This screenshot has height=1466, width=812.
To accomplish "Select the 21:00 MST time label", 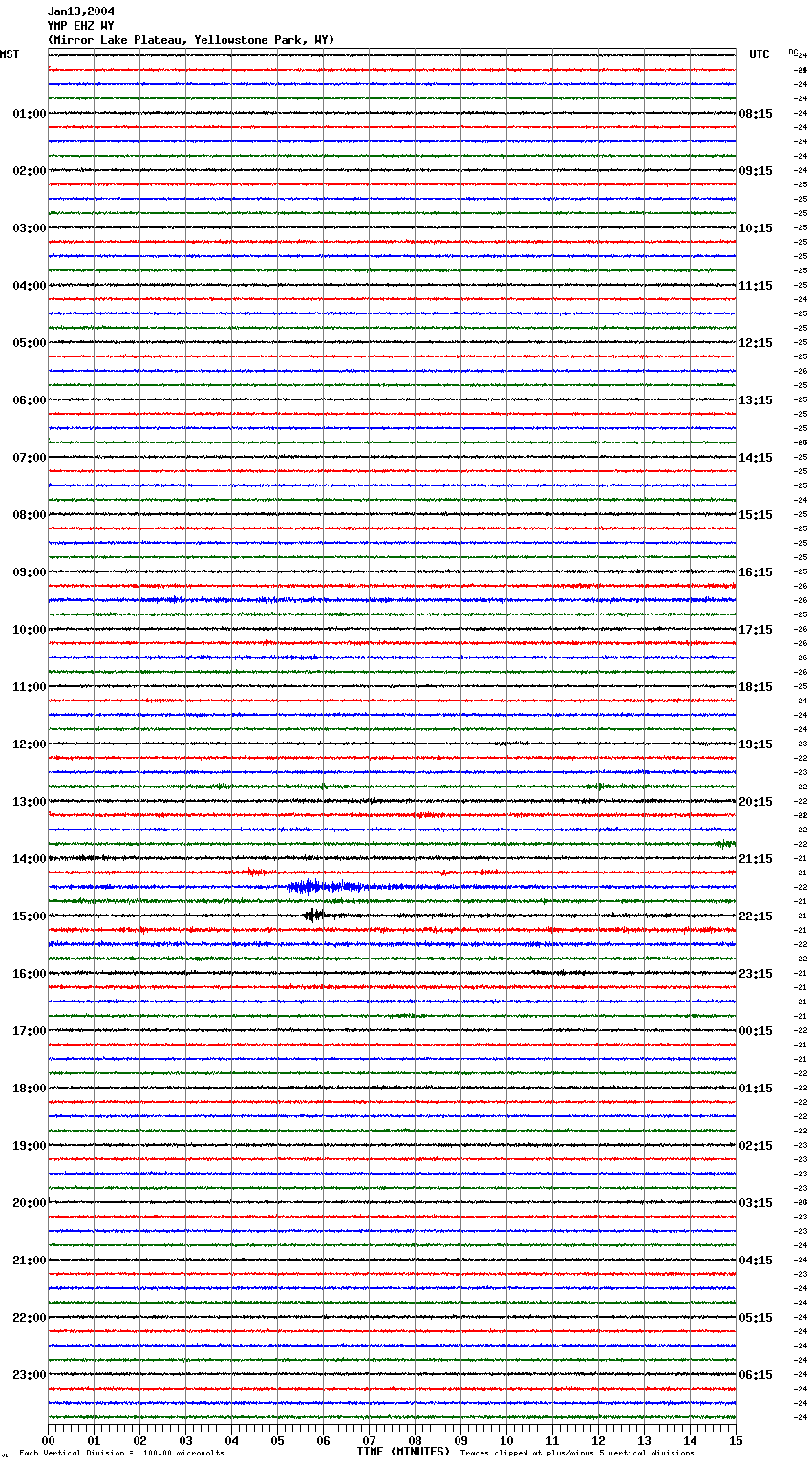I will click(x=30, y=1261).
